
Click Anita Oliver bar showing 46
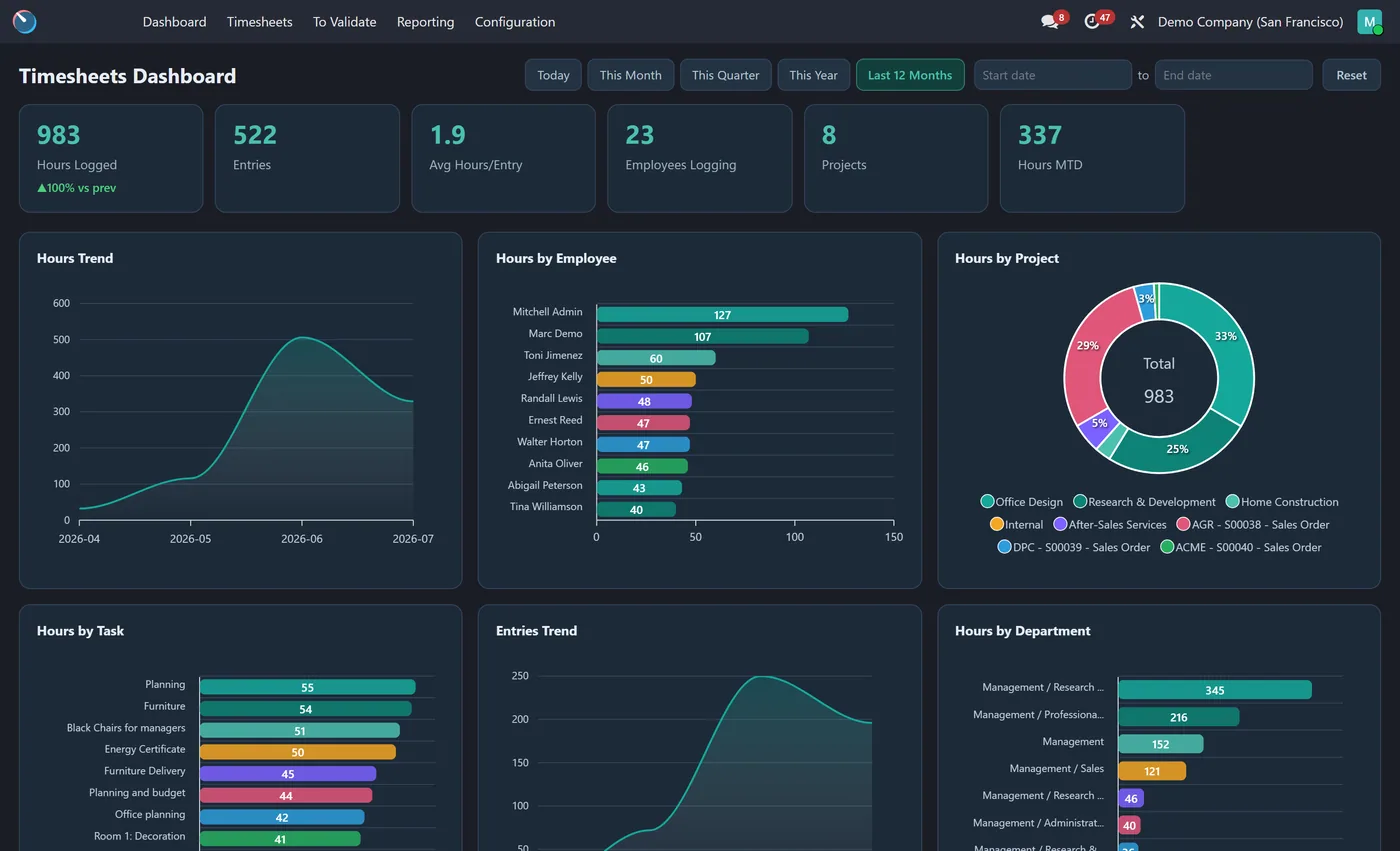pyautogui.click(x=642, y=466)
